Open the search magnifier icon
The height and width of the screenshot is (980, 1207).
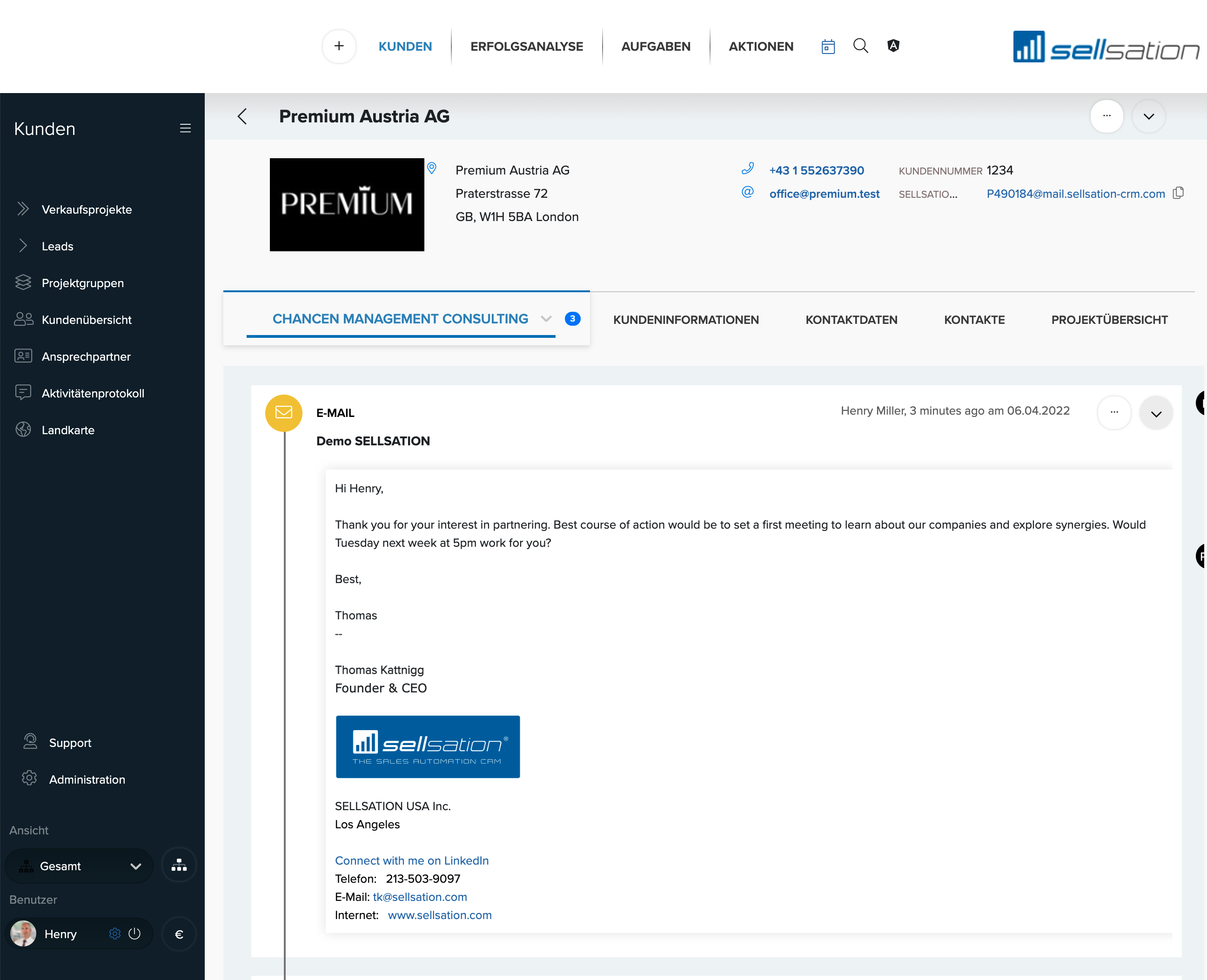[860, 46]
